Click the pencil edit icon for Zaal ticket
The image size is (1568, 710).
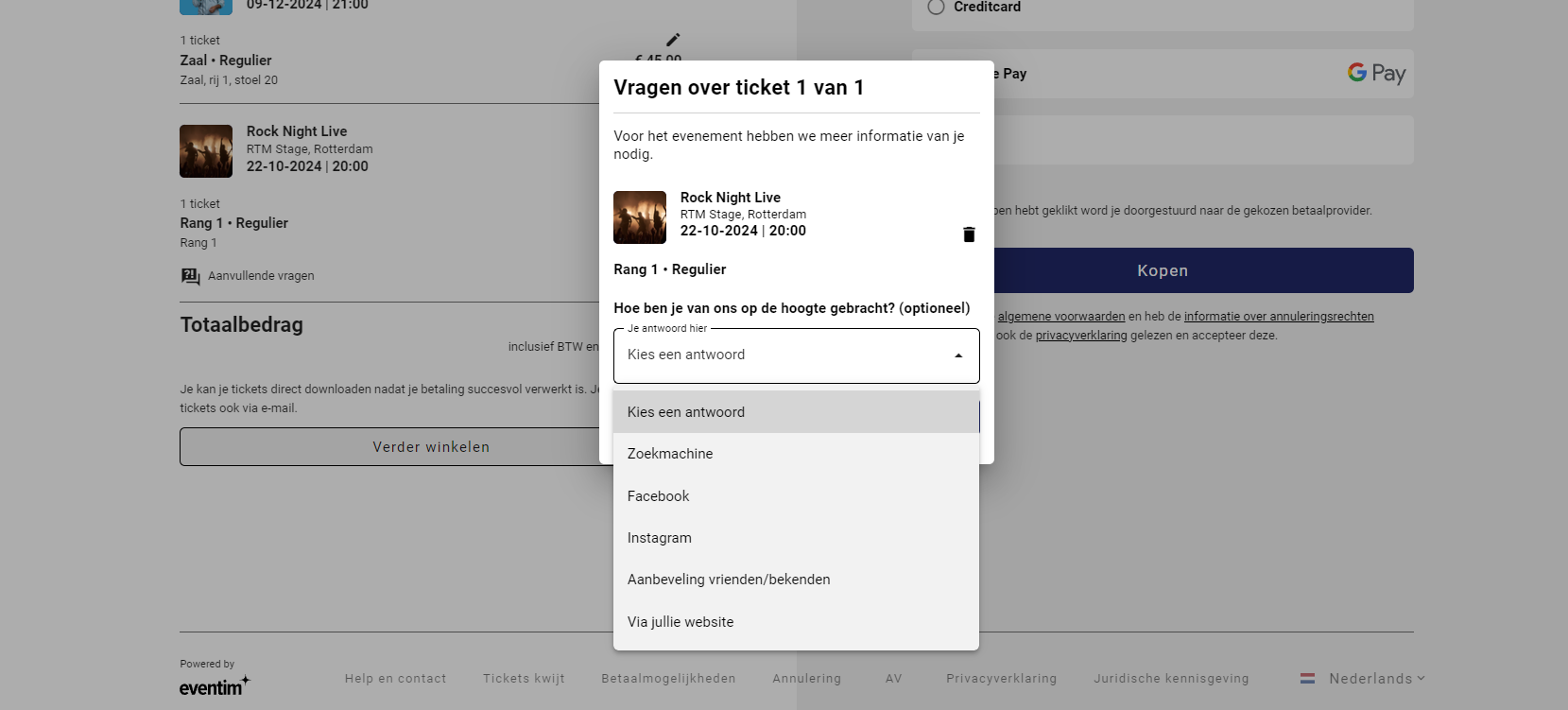click(x=673, y=40)
